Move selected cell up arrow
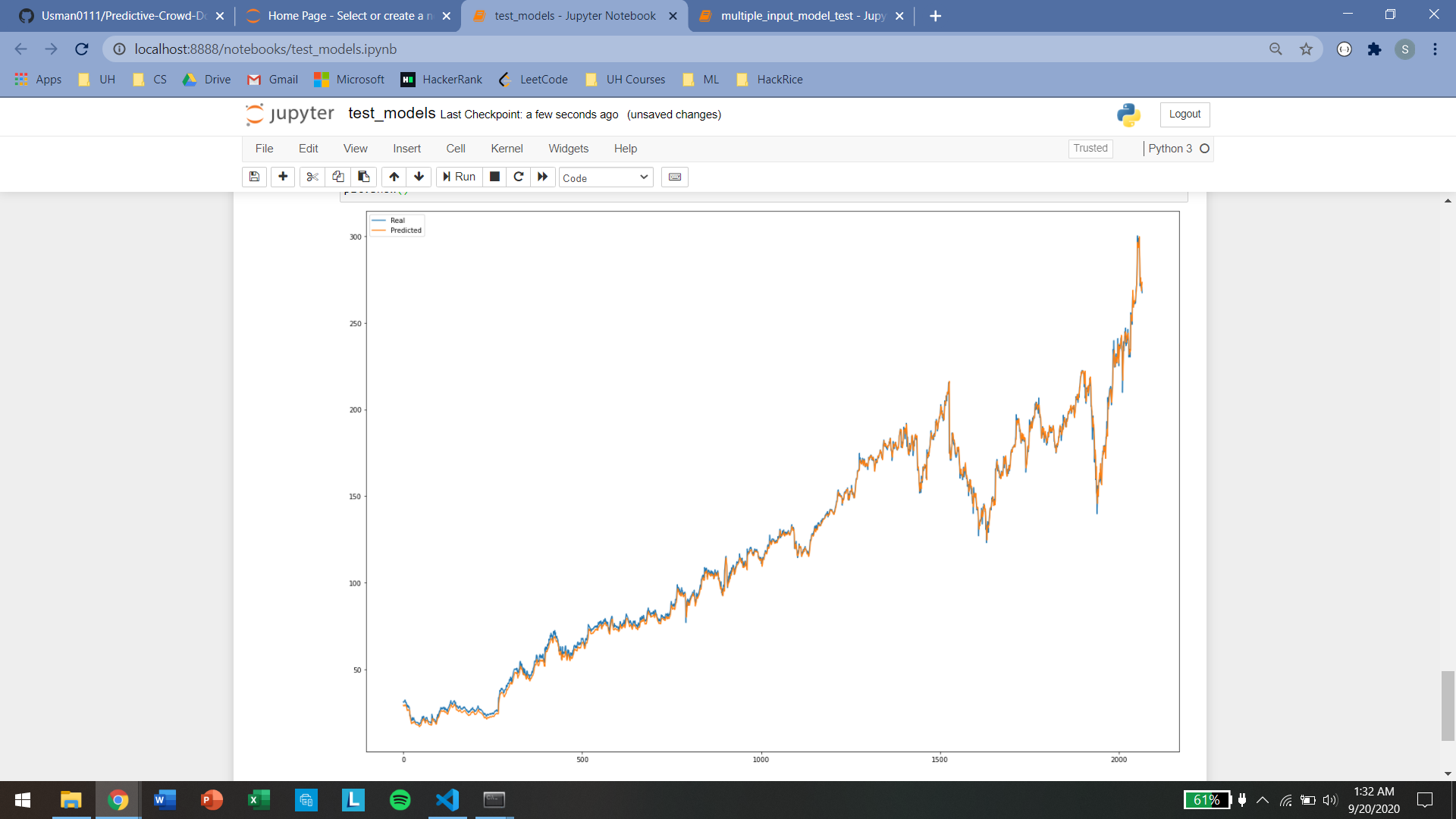The width and height of the screenshot is (1456, 819). click(x=394, y=177)
